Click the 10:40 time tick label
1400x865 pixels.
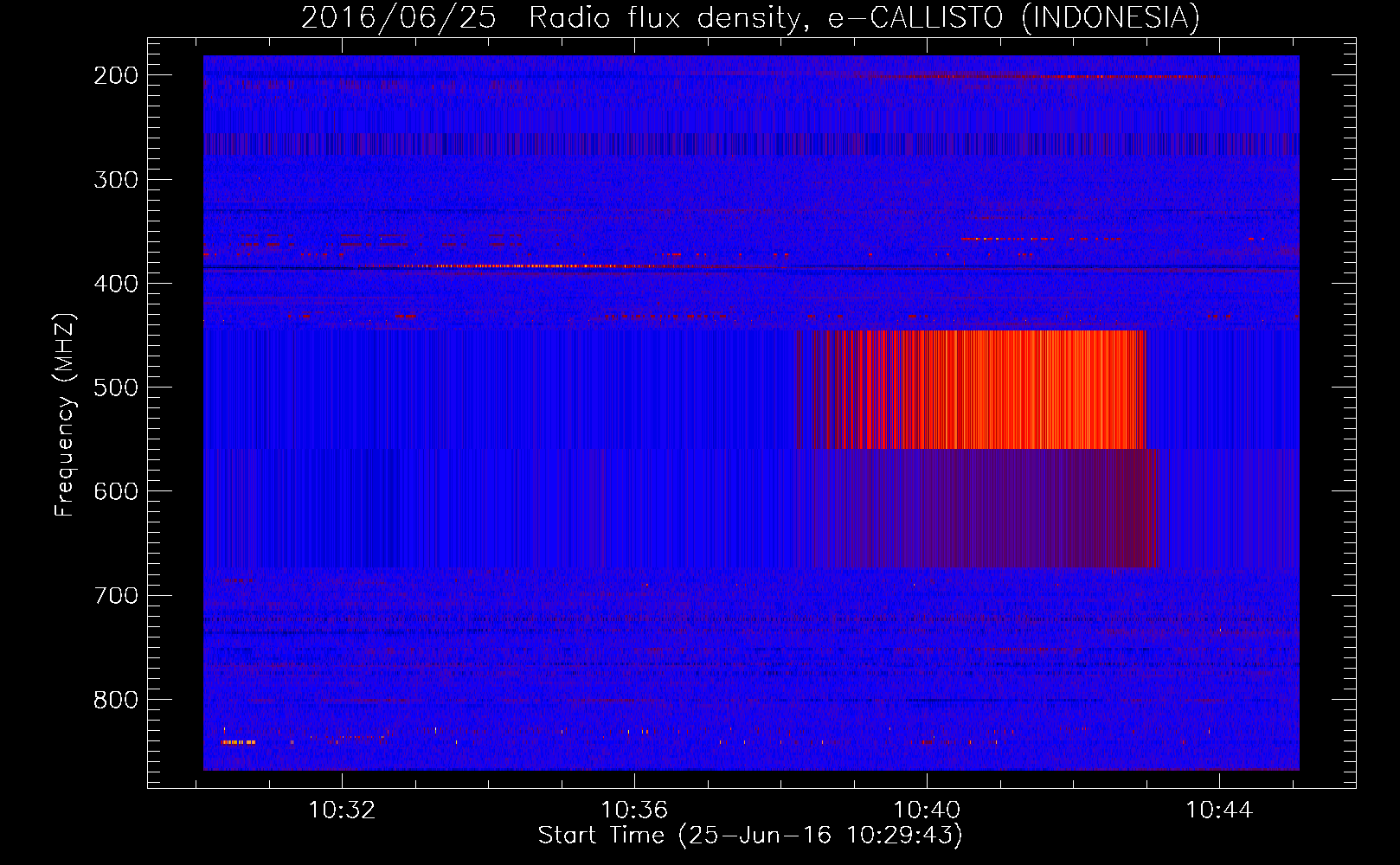(x=927, y=811)
